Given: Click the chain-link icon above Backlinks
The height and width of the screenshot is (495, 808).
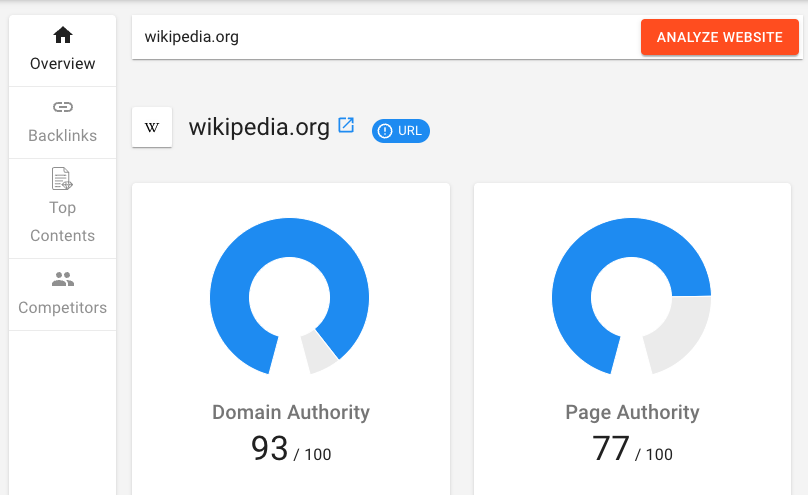Looking at the screenshot, I should [63, 107].
